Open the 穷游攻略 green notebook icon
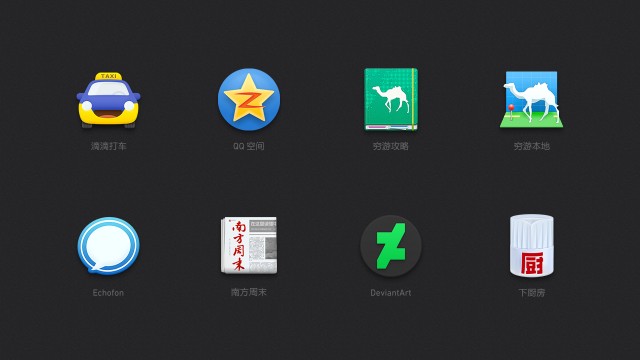This screenshot has height=360, width=640. 391,99
